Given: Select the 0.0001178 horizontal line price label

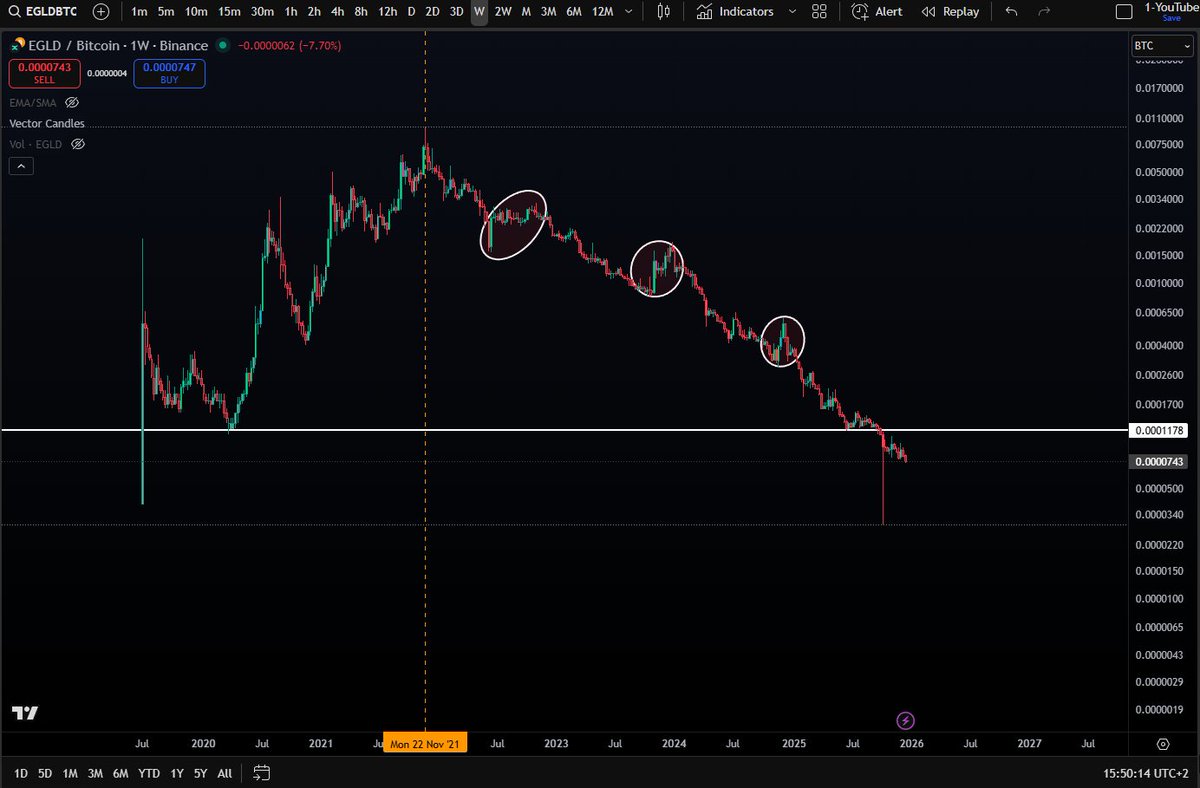Looking at the screenshot, I should pos(1160,430).
